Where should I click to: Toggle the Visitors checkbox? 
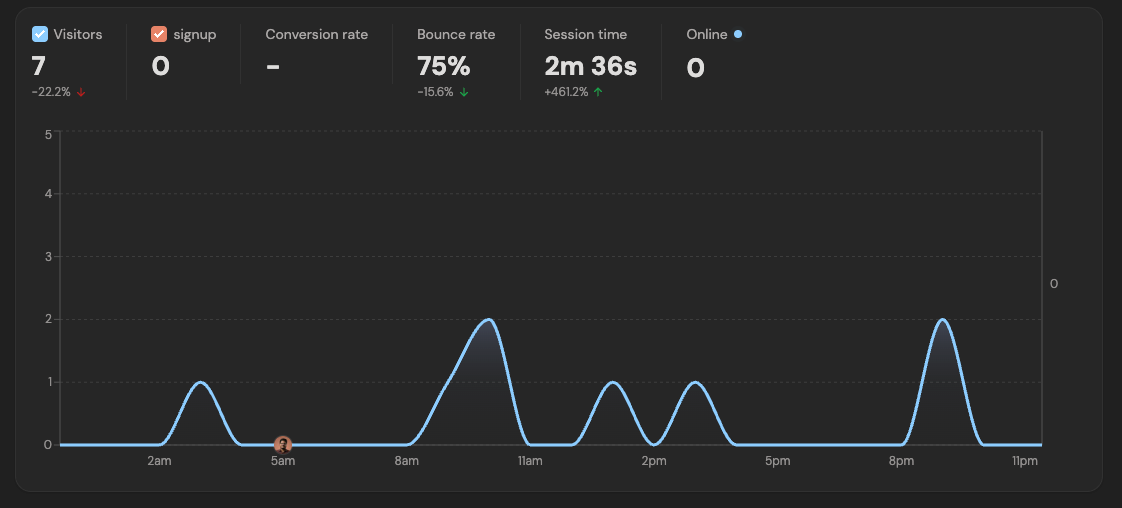coord(40,34)
